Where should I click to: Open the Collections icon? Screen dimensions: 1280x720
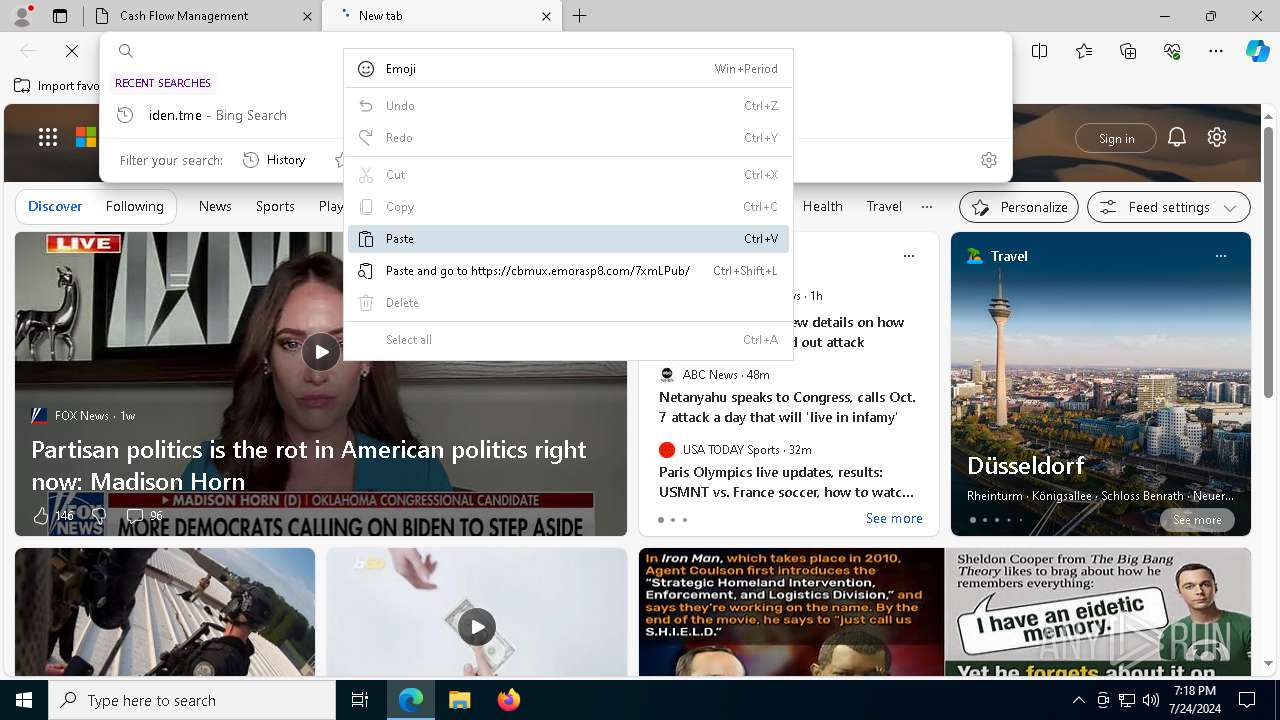coord(1128,51)
